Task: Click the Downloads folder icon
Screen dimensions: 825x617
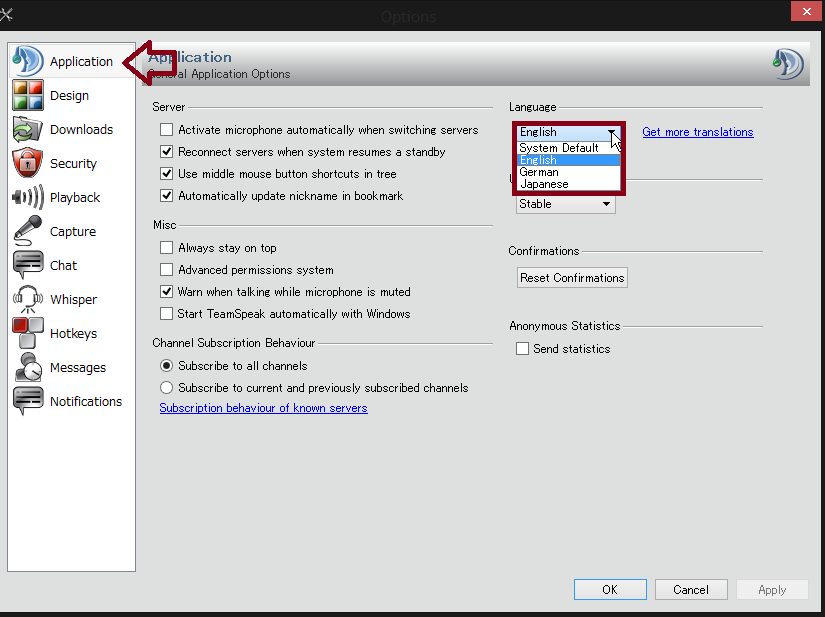Action: click(x=27, y=129)
